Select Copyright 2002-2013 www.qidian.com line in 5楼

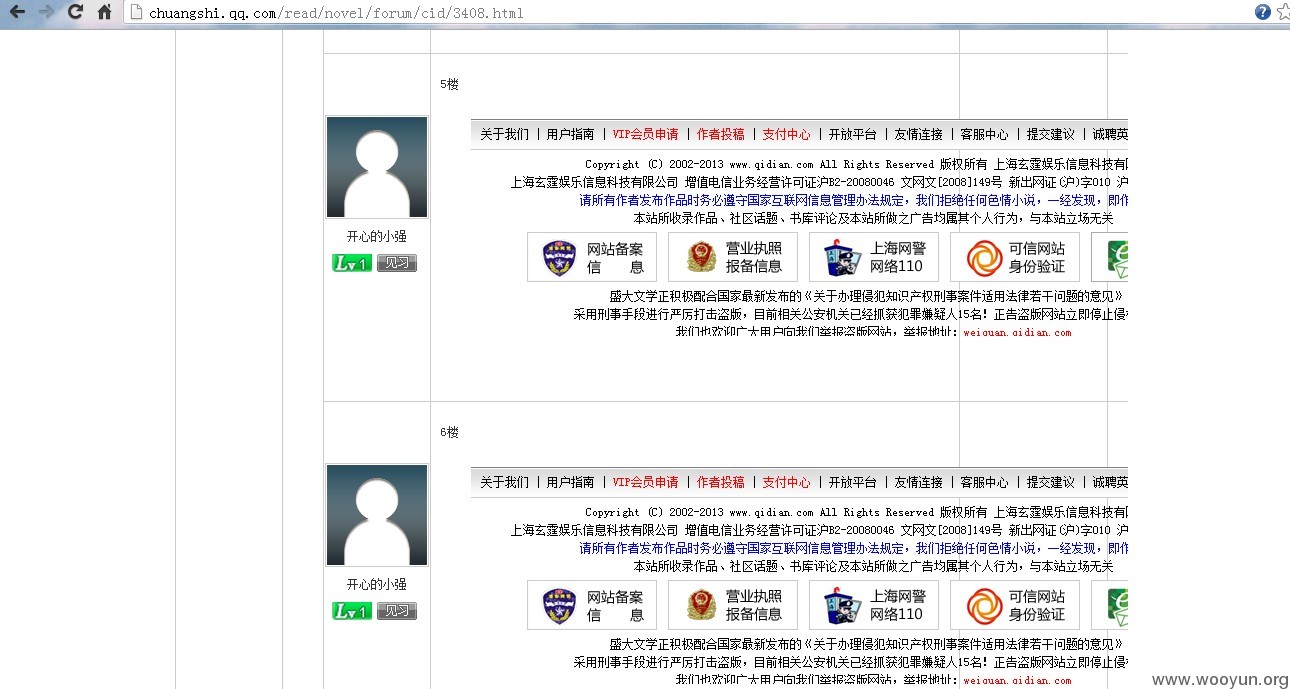856,164
